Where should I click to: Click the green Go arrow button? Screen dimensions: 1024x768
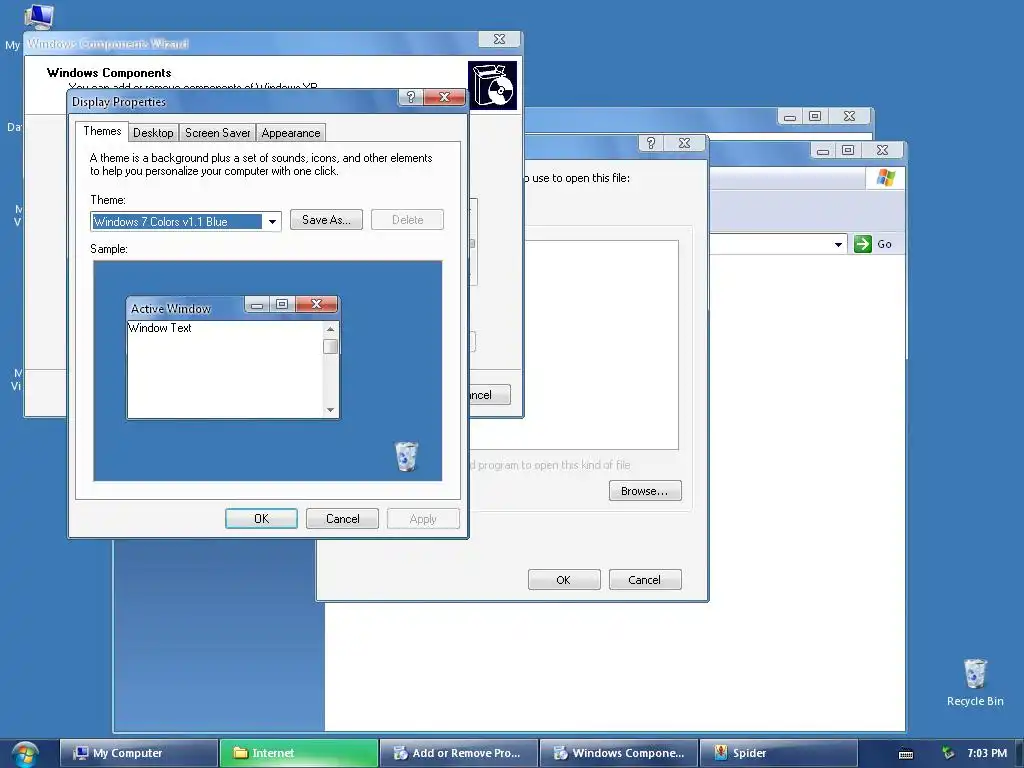tap(863, 244)
